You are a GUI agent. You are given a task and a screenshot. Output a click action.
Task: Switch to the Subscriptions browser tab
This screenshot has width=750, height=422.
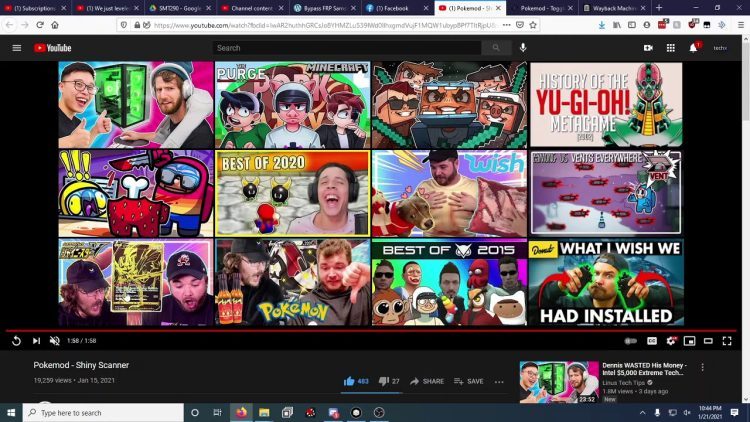(33, 8)
